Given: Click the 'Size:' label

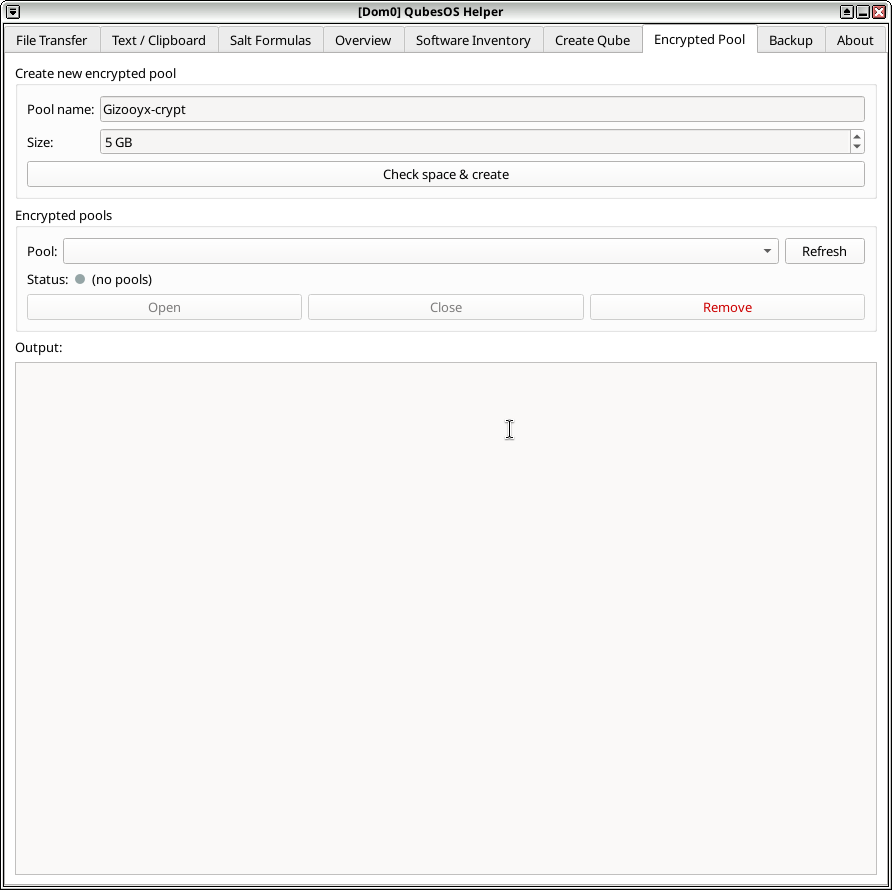Looking at the screenshot, I should (40, 142).
